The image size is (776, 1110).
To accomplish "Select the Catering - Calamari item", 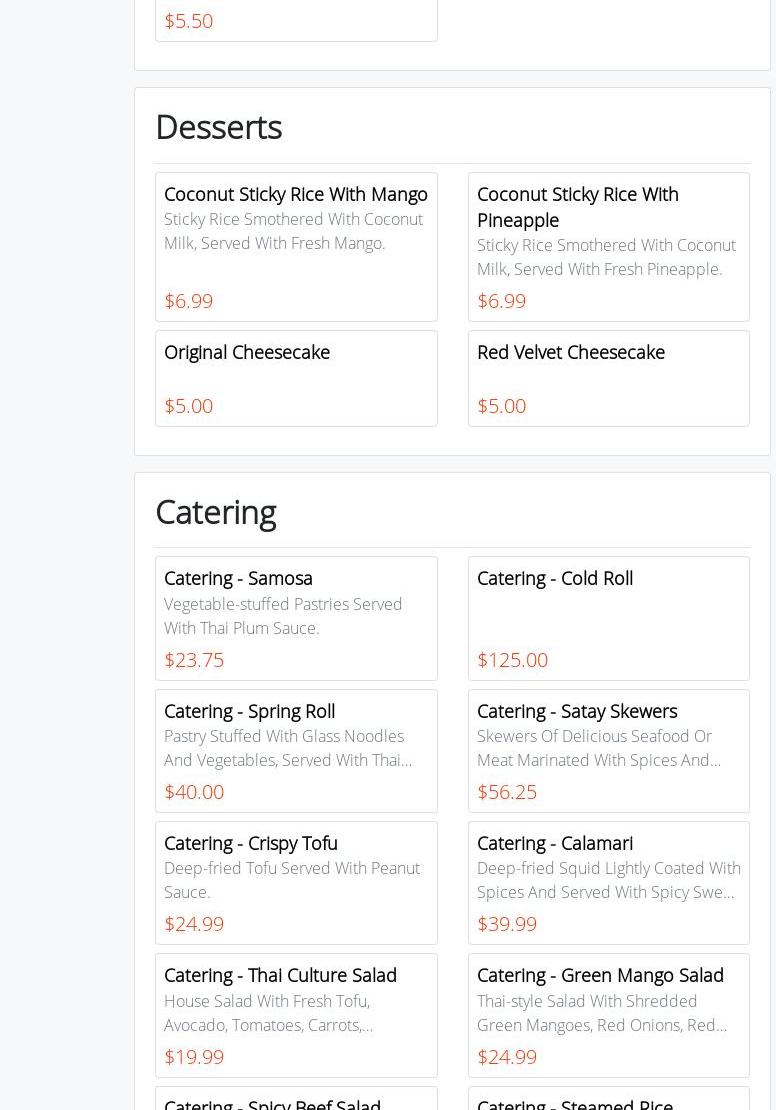I will 608,882.
